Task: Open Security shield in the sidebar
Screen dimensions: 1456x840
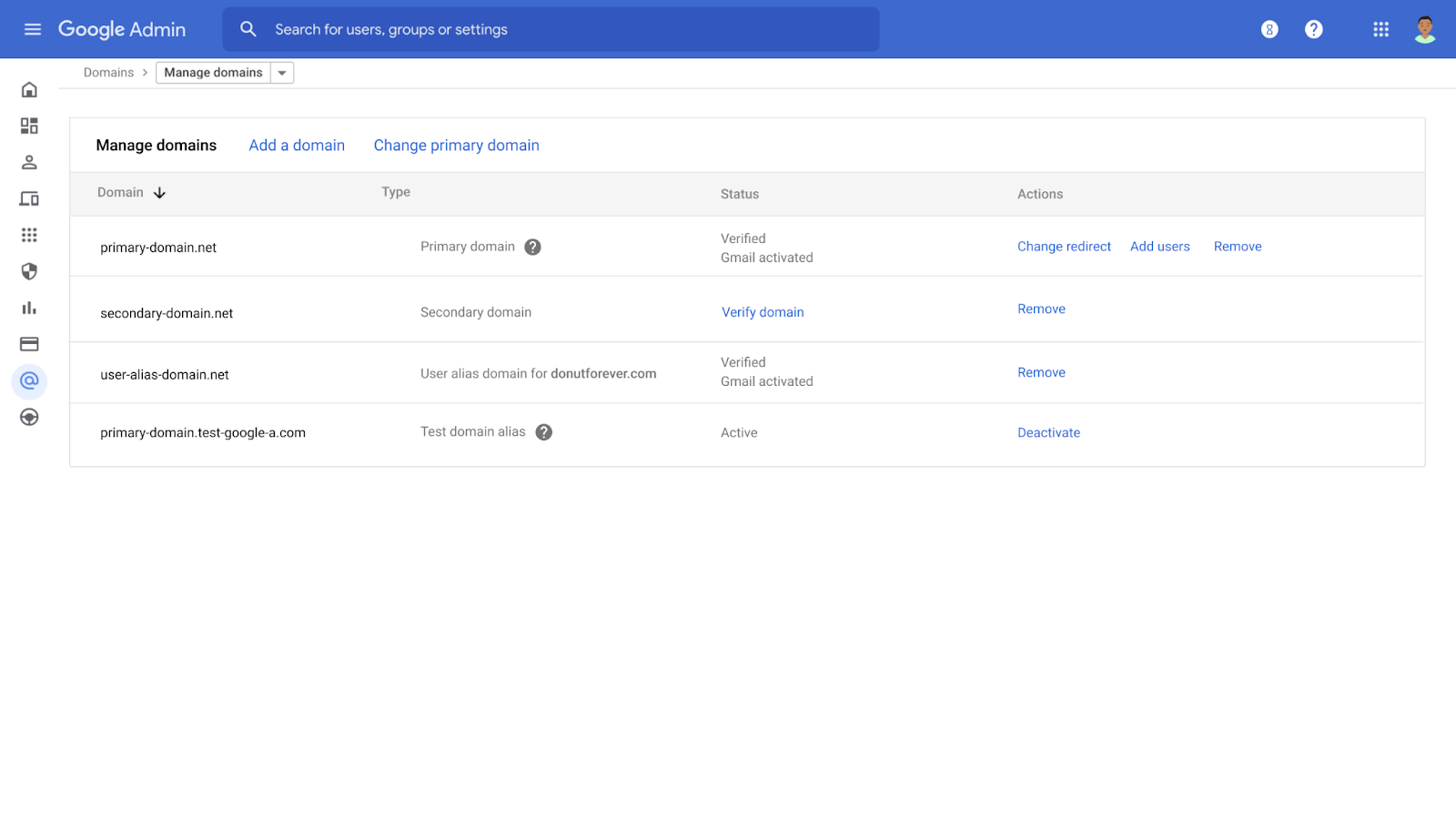Action: pyautogui.click(x=29, y=271)
